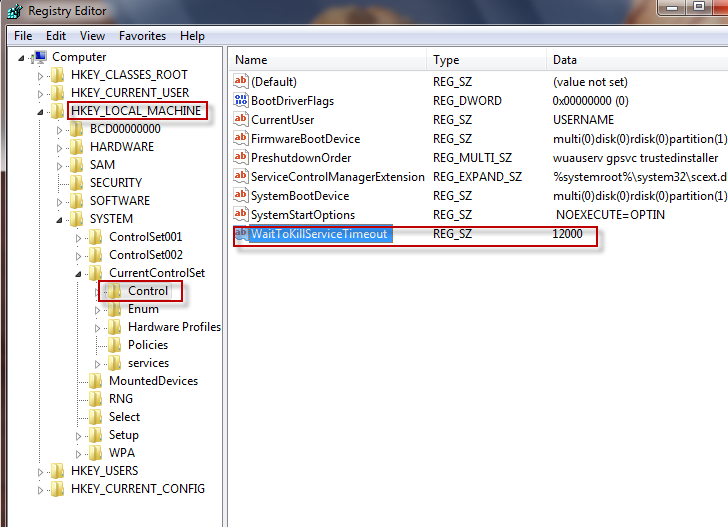Open the View menu
This screenshot has width=728, height=527.
92,36
